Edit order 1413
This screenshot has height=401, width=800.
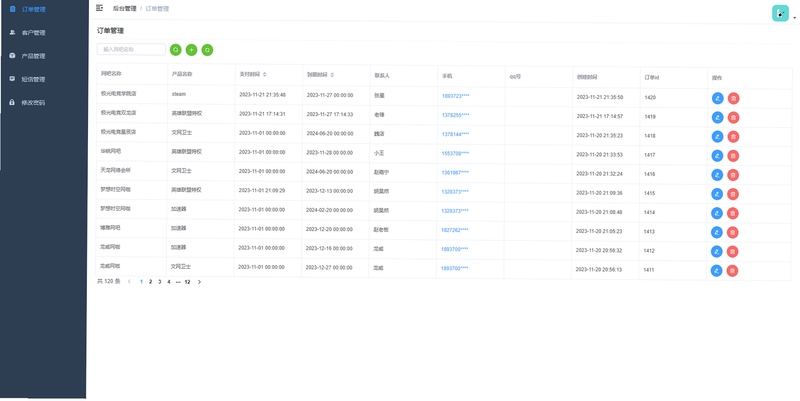tap(717, 232)
